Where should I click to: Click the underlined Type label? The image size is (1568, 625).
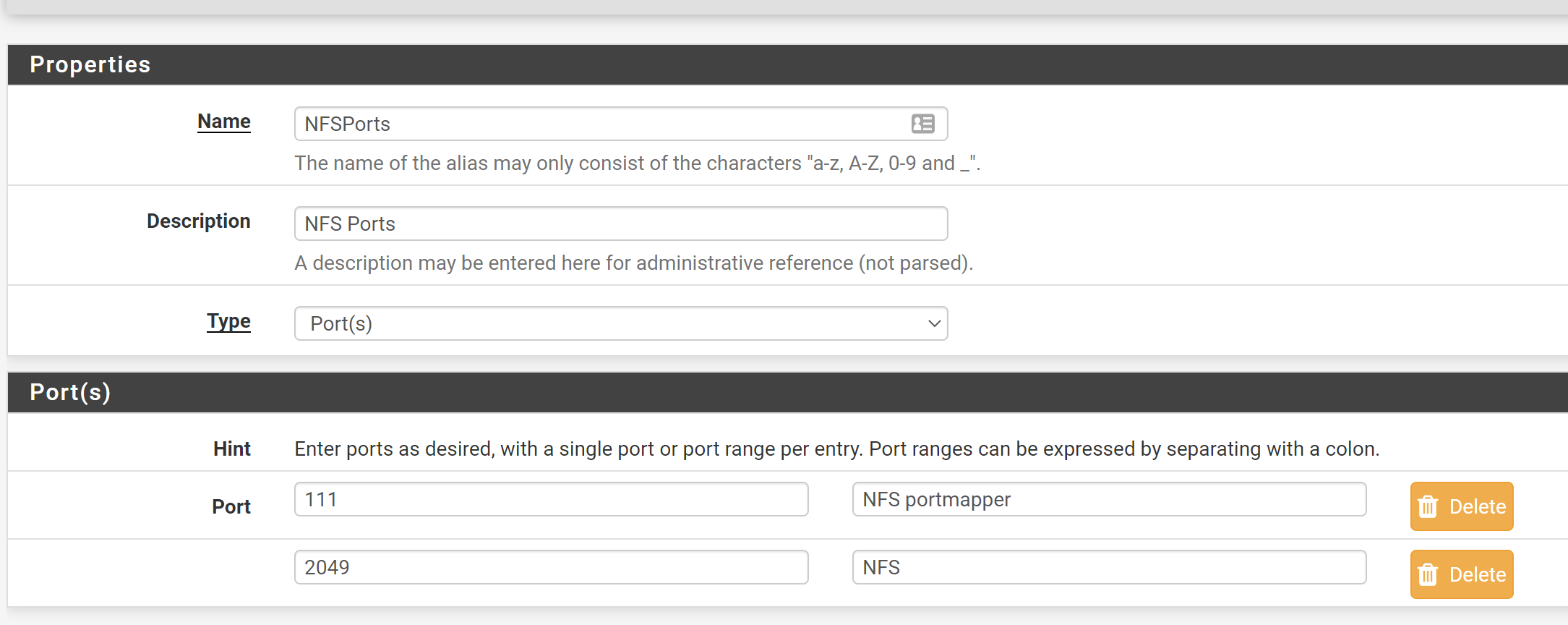coord(228,321)
